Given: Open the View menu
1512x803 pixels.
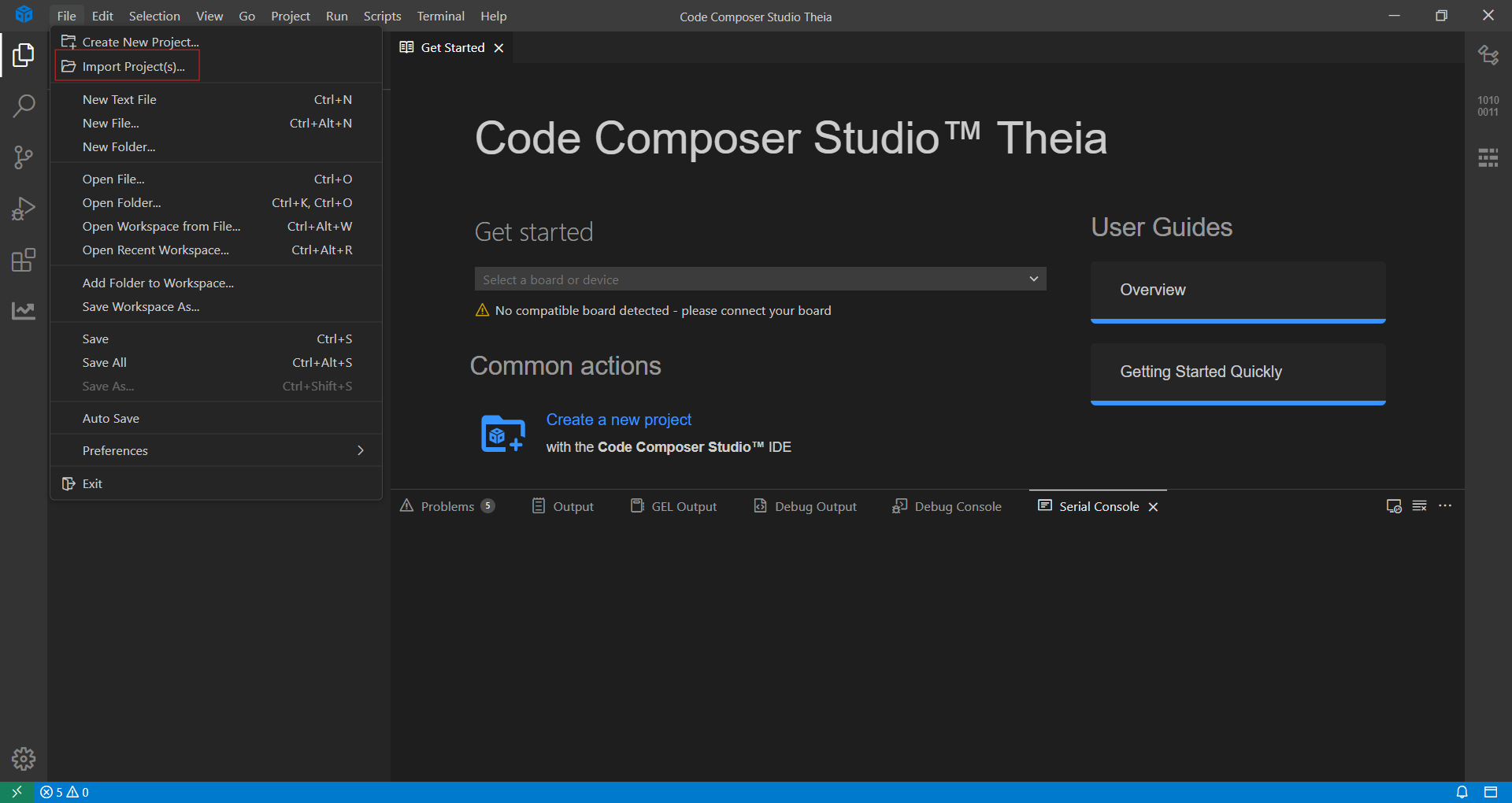Looking at the screenshot, I should click(209, 16).
